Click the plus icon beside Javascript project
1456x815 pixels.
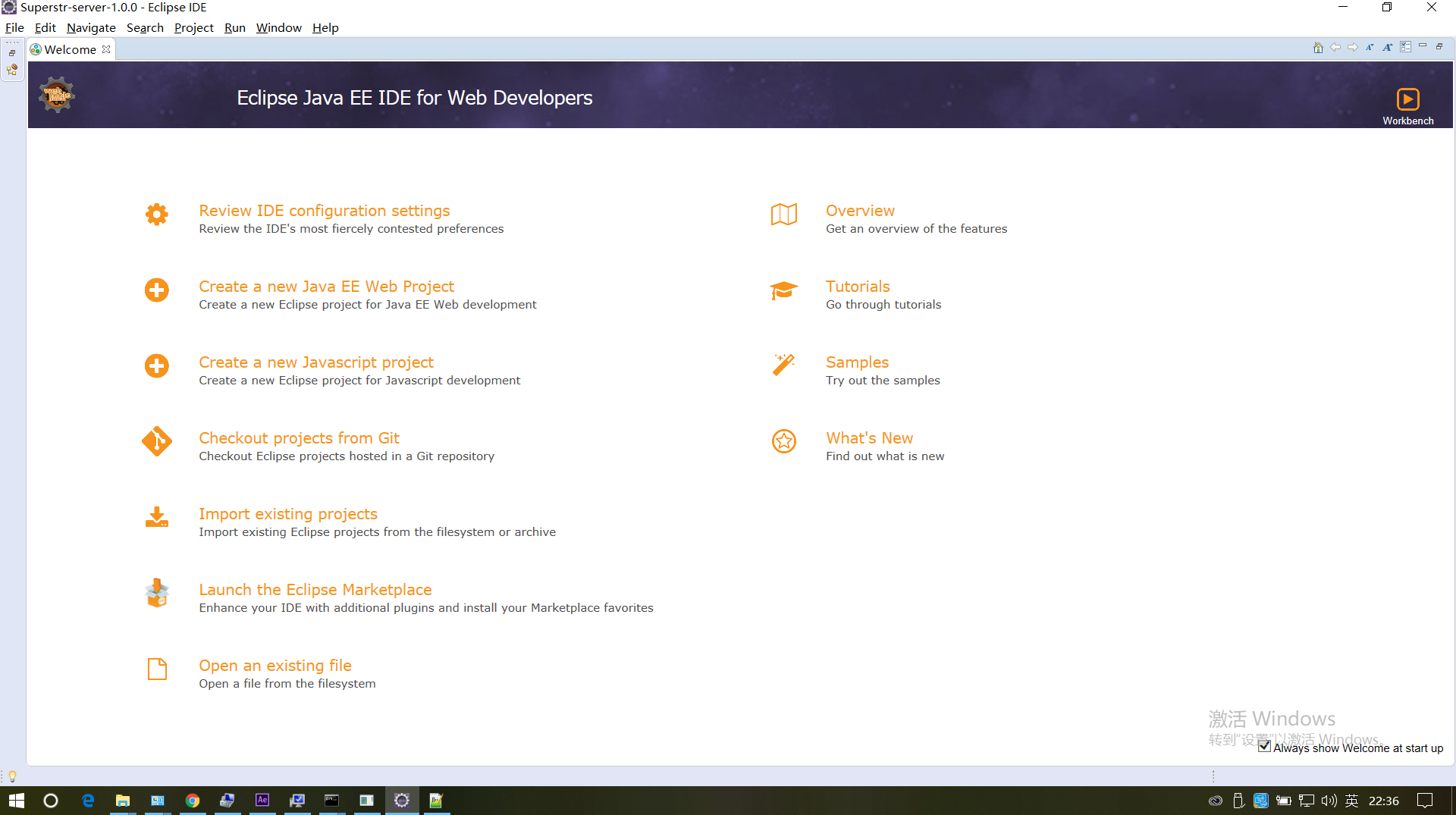pyautogui.click(x=157, y=365)
